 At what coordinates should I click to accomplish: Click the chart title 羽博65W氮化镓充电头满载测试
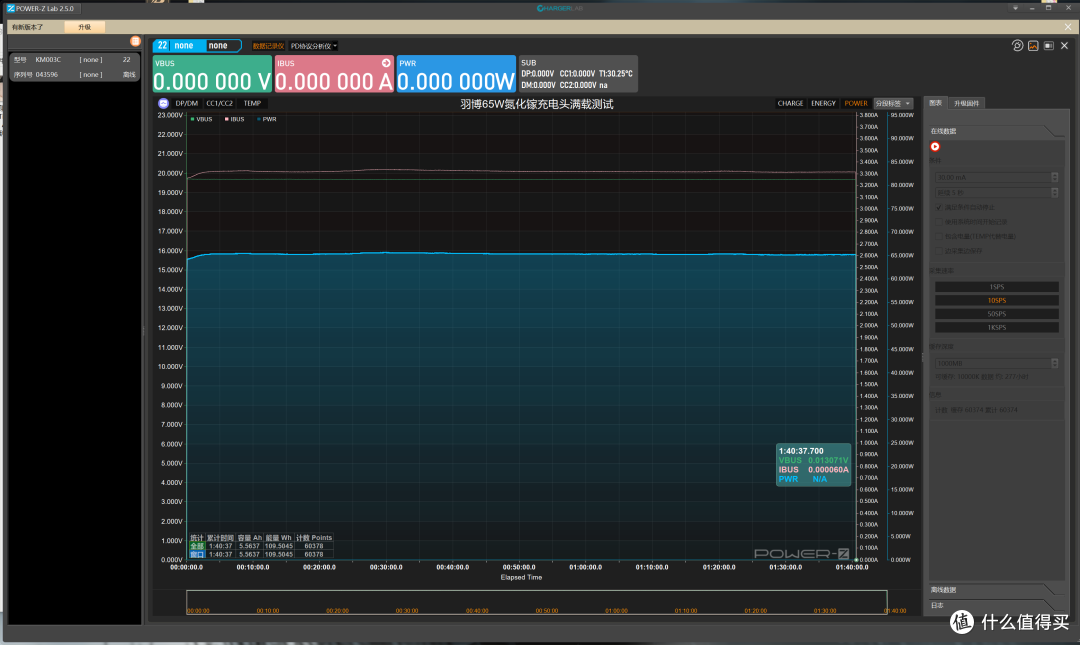[x=537, y=104]
